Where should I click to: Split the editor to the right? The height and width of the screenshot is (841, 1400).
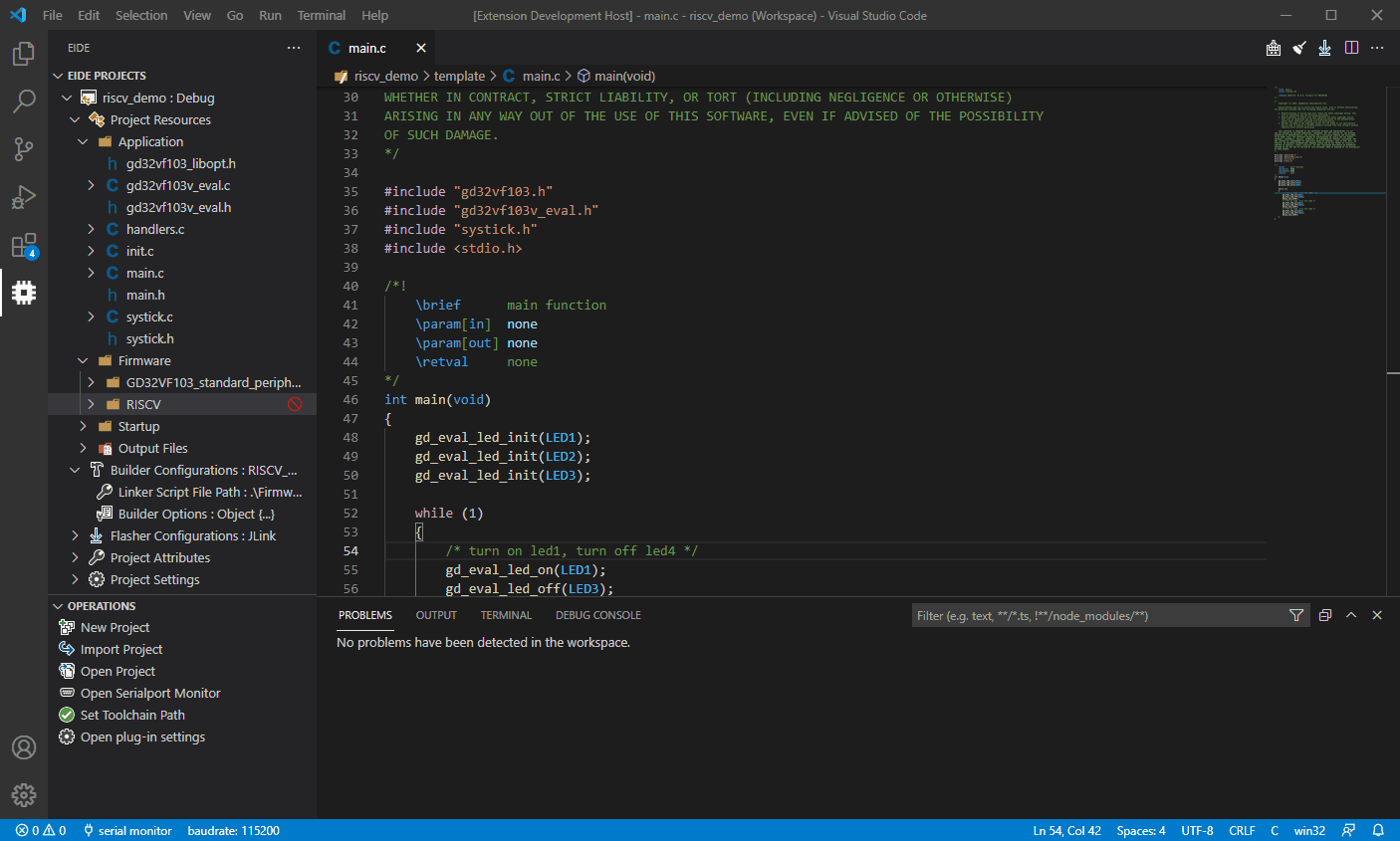(1351, 48)
